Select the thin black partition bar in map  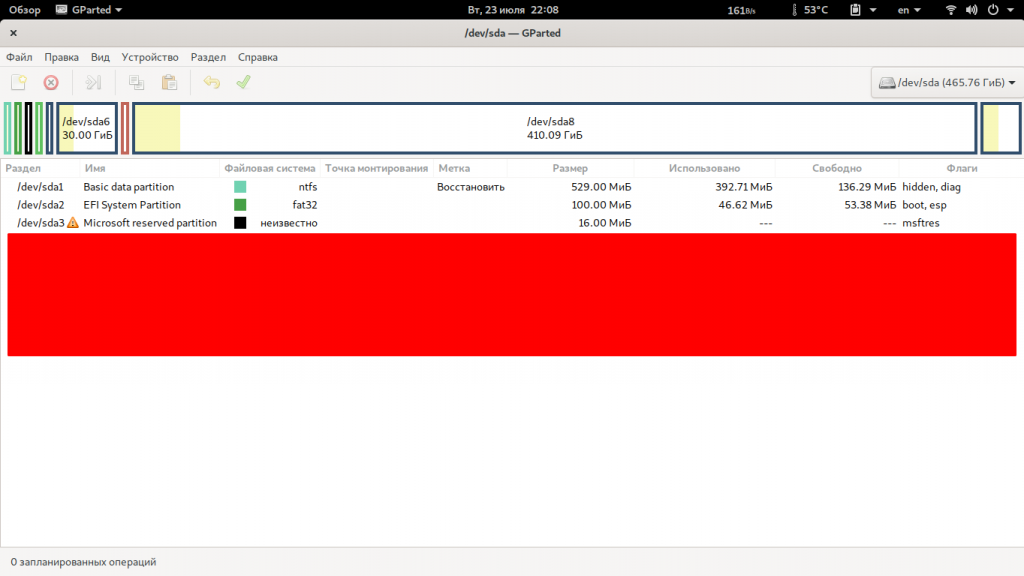(x=28, y=128)
